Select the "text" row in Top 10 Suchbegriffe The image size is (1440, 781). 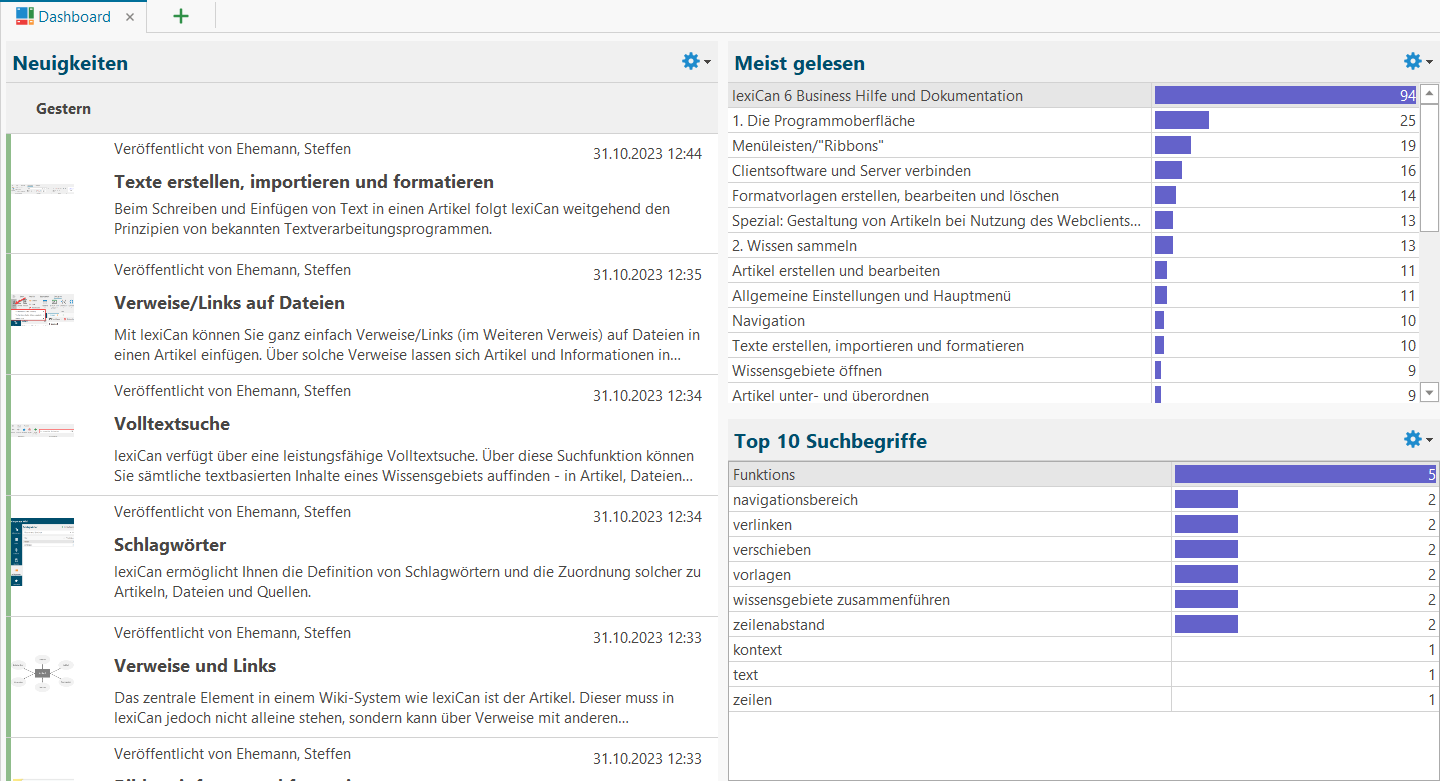pyautogui.click(x=1083, y=675)
